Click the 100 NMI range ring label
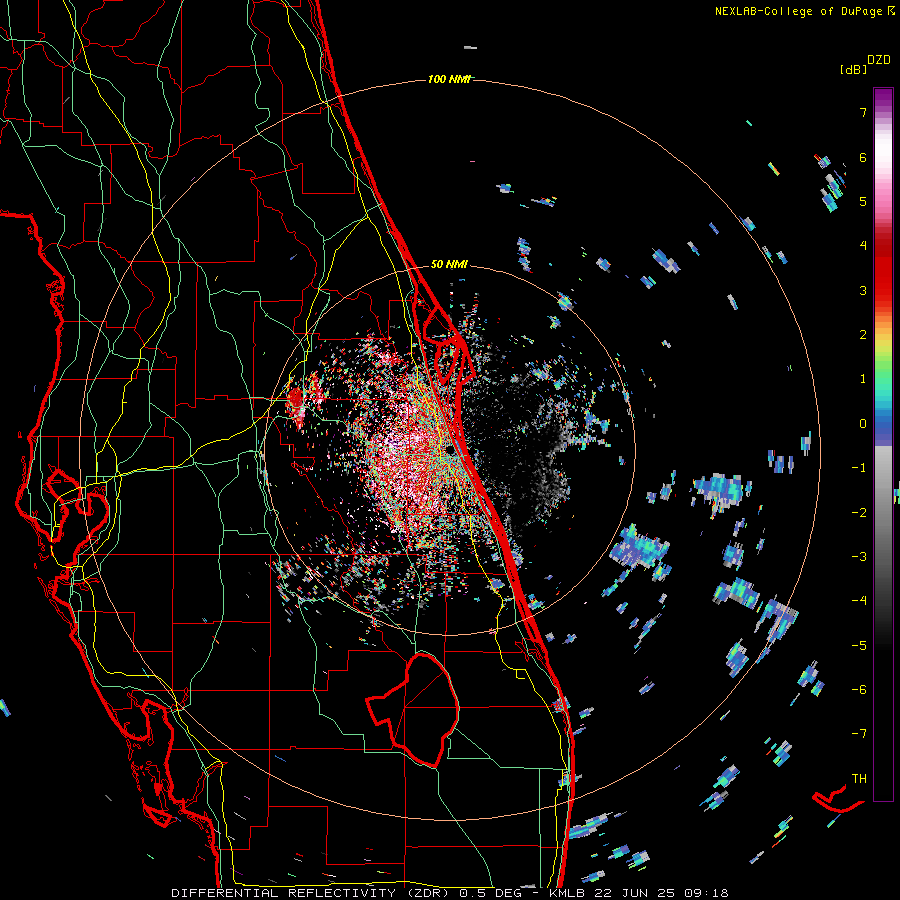 pyautogui.click(x=449, y=79)
